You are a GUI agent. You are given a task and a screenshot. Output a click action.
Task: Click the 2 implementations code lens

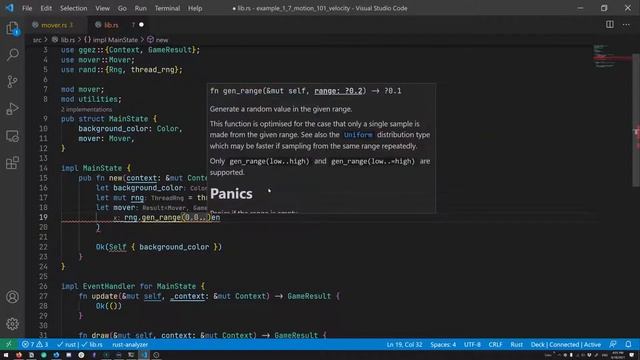point(86,109)
